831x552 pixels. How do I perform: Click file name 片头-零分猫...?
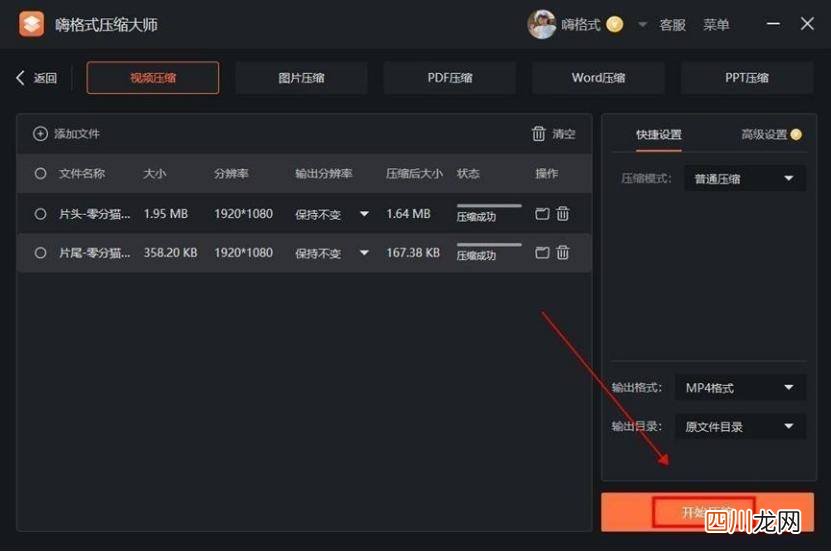(94, 214)
